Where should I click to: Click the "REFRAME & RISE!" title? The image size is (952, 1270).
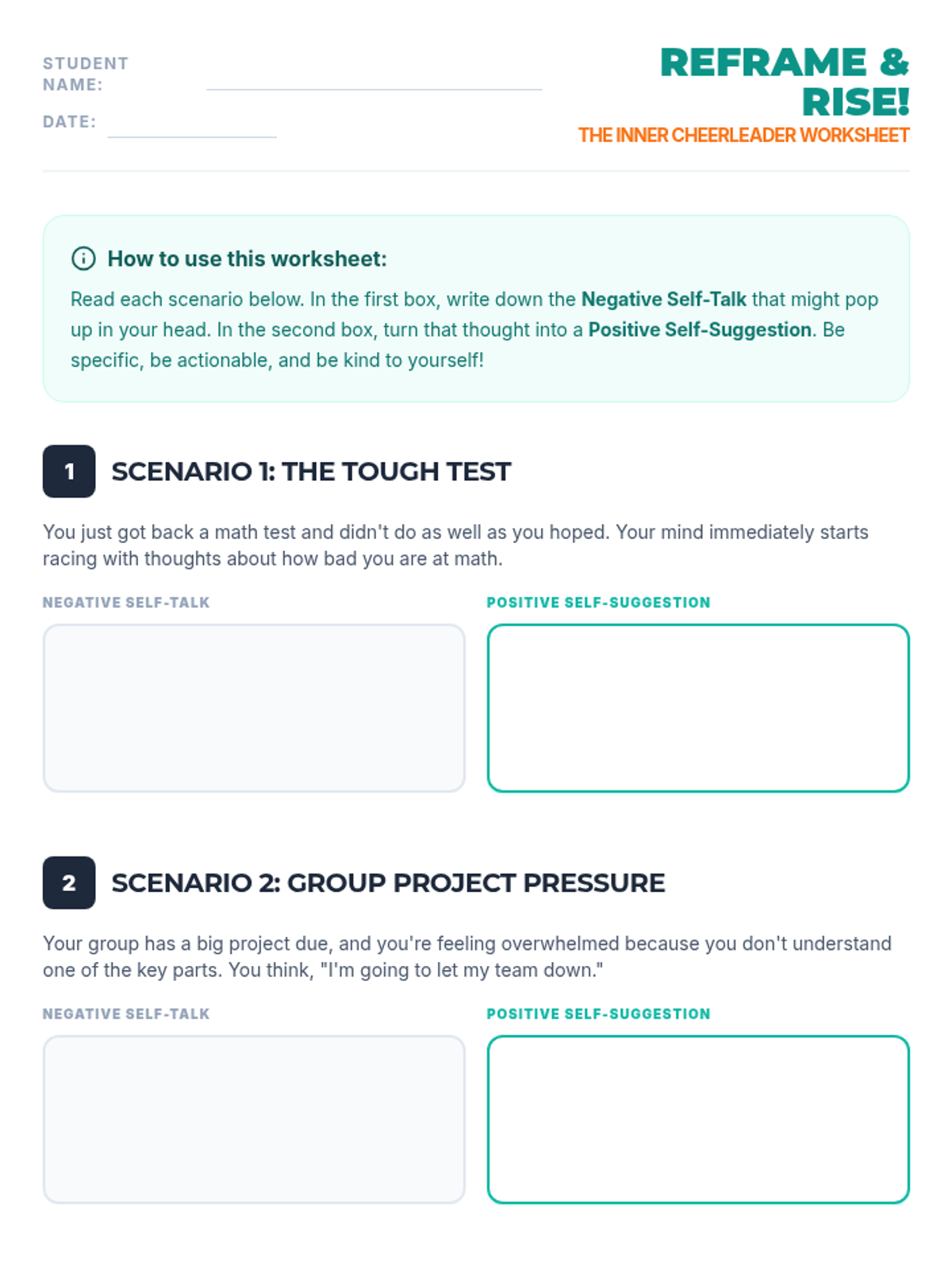coord(784,82)
